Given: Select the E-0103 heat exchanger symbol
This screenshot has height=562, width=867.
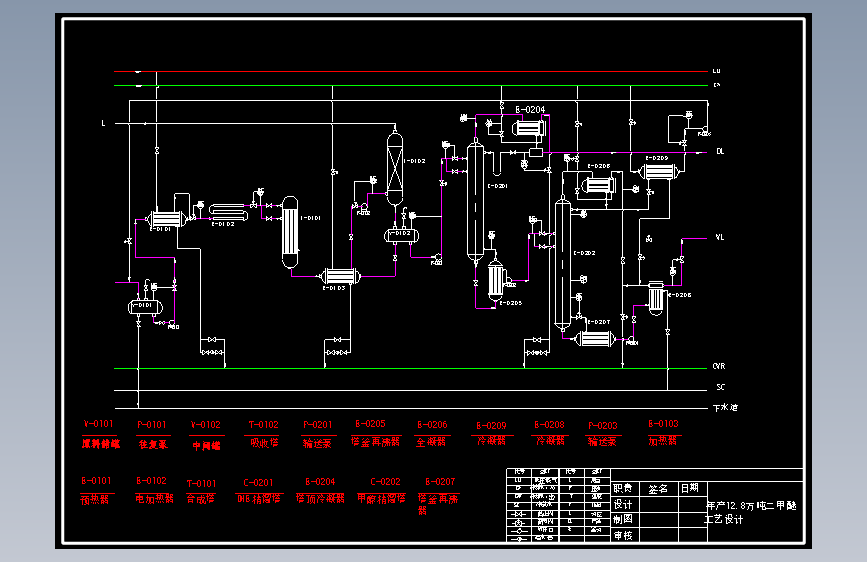Looking at the screenshot, I should [340, 276].
